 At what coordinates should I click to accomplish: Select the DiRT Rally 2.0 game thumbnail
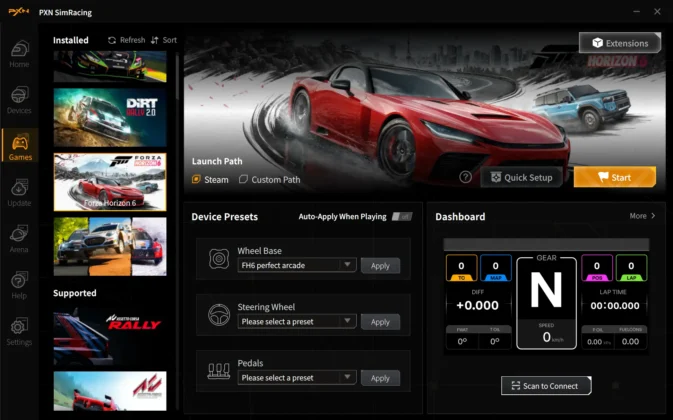pyautogui.click(x=110, y=118)
